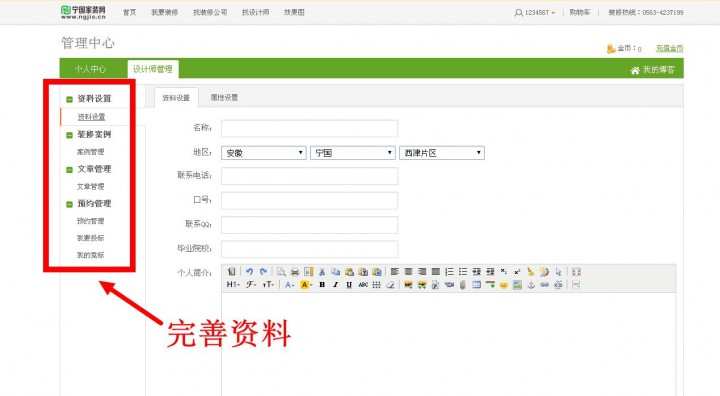The image size is (720, 396).
Task: Open the 宁国 city dropdown
Action: pos(353,153)
